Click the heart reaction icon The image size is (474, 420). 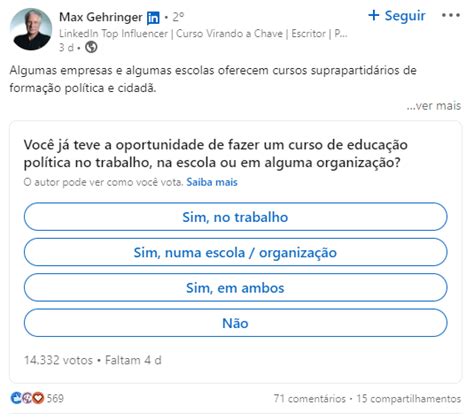point(38,398)
